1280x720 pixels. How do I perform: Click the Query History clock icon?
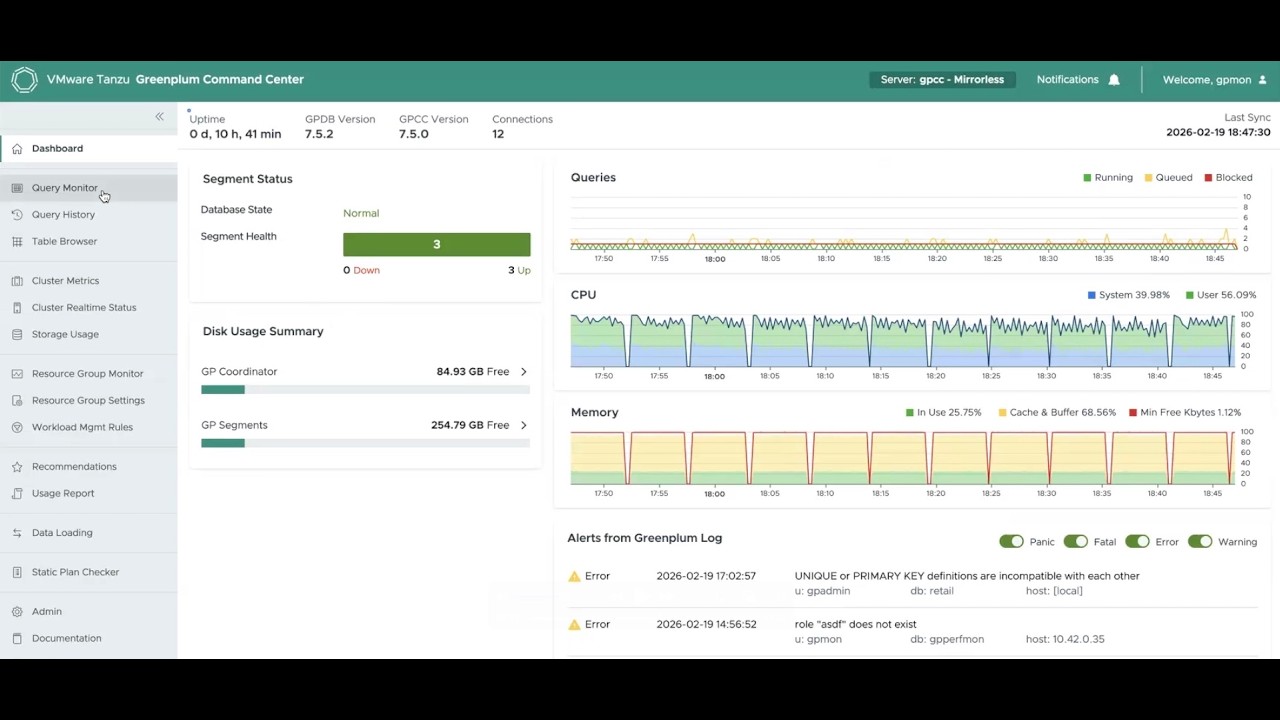click(17, 215)
